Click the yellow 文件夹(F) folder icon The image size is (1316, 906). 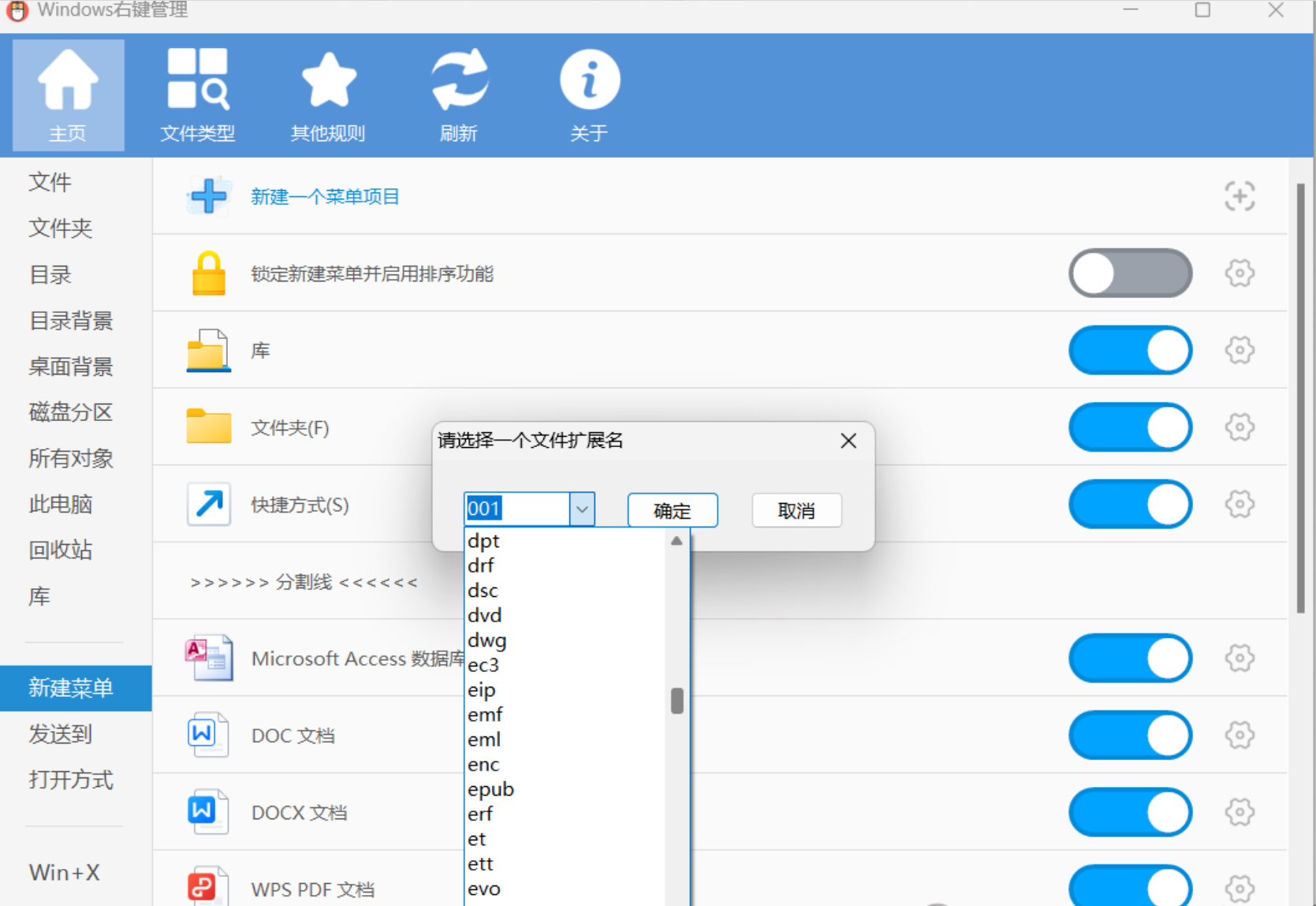coord(209,427)
